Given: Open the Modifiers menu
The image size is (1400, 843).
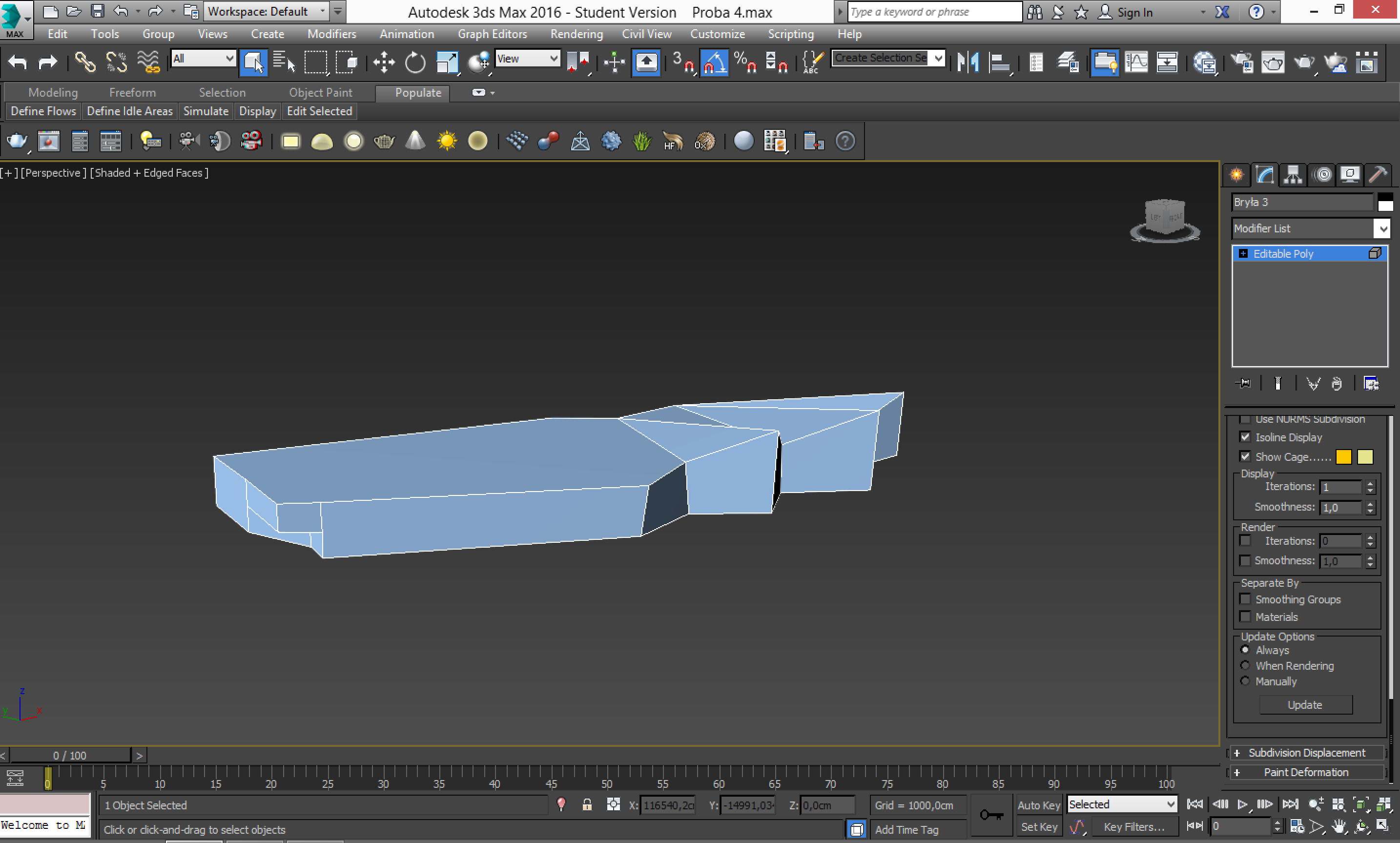Looking at the screenshot, I should [331, 34].
